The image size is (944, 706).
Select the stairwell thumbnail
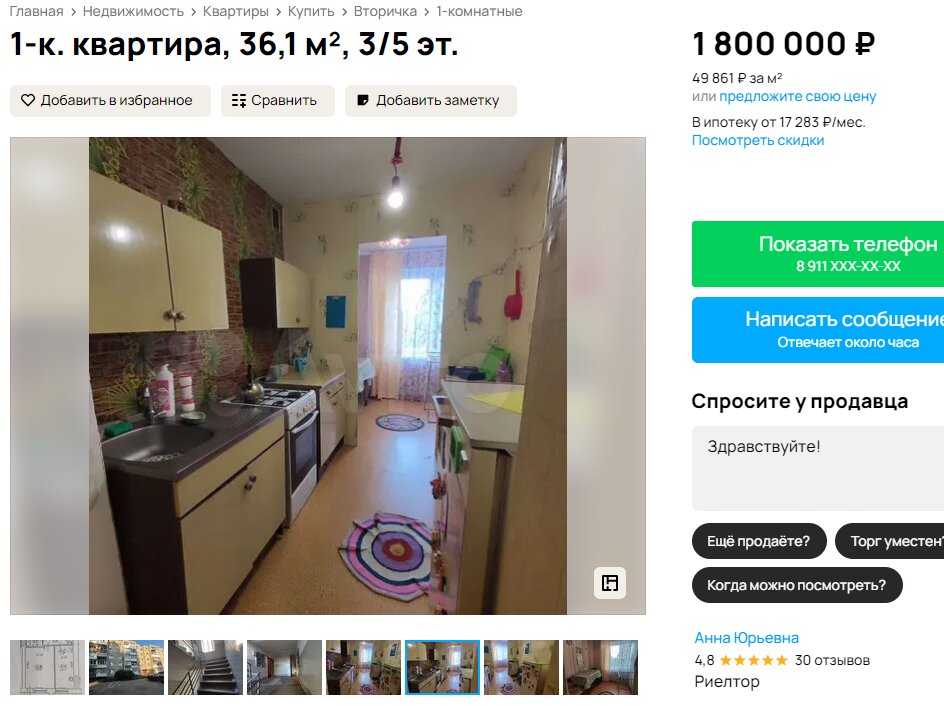tap(205, 667)
